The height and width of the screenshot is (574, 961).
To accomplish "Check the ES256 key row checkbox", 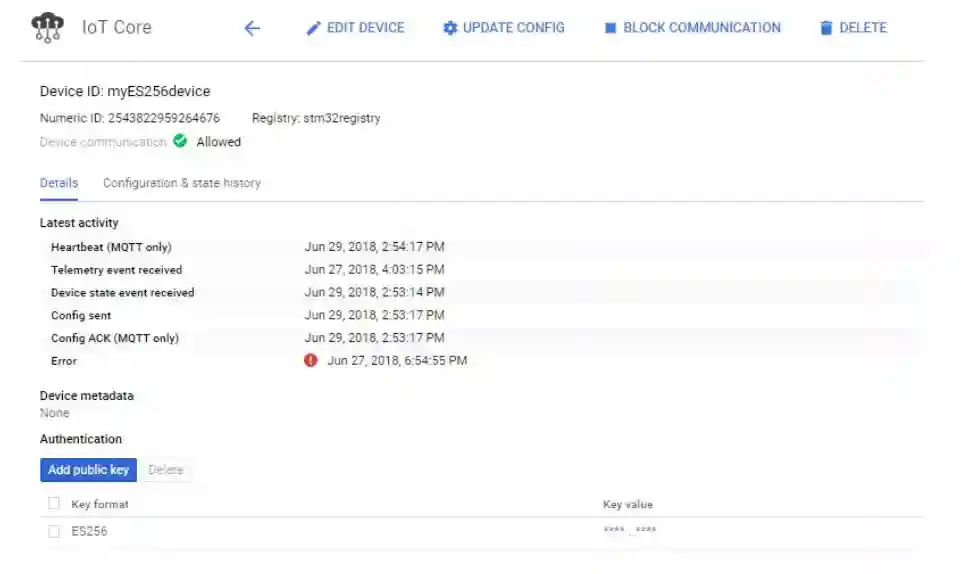I will 54,531.
